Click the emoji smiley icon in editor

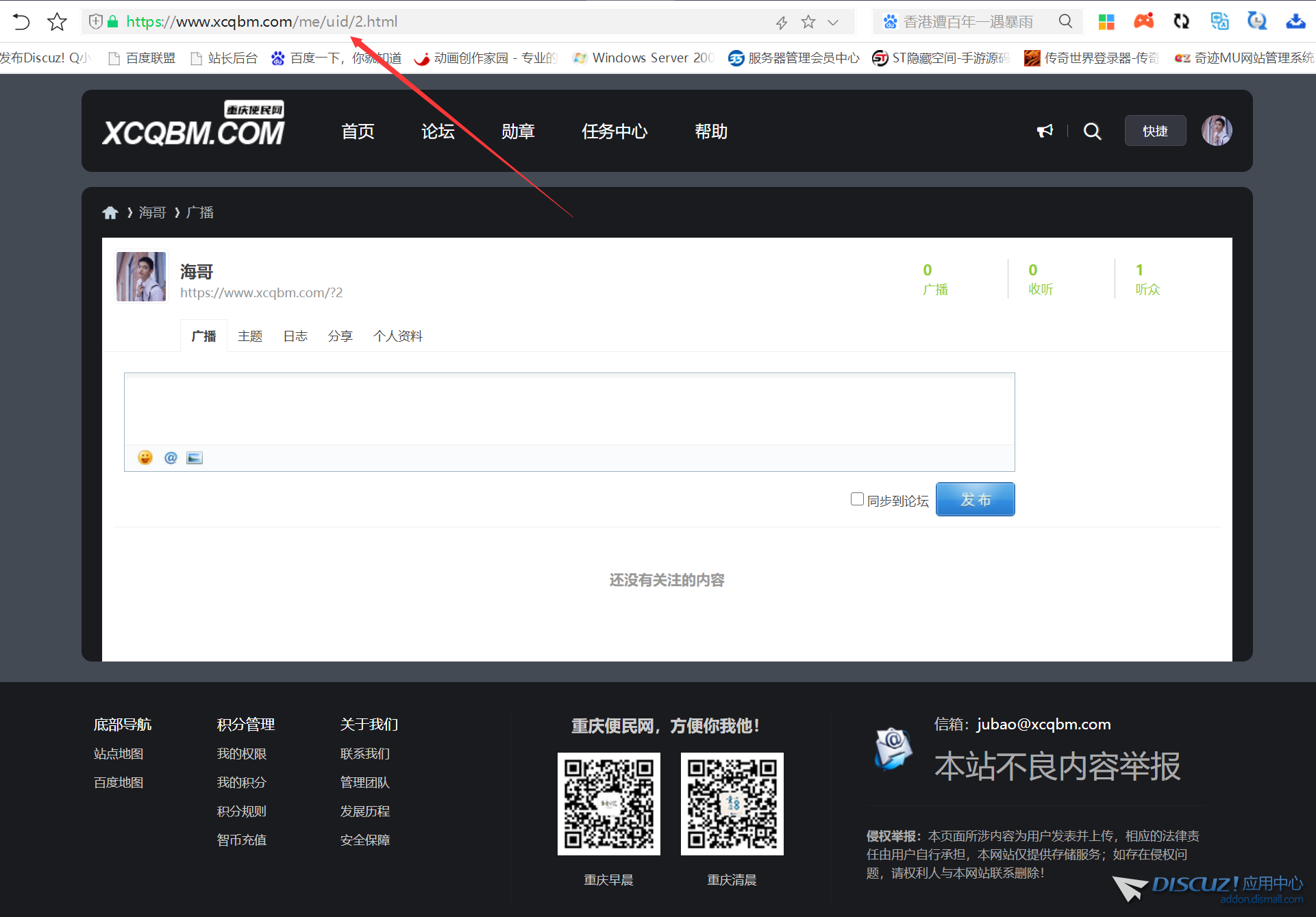click(145, 457)
